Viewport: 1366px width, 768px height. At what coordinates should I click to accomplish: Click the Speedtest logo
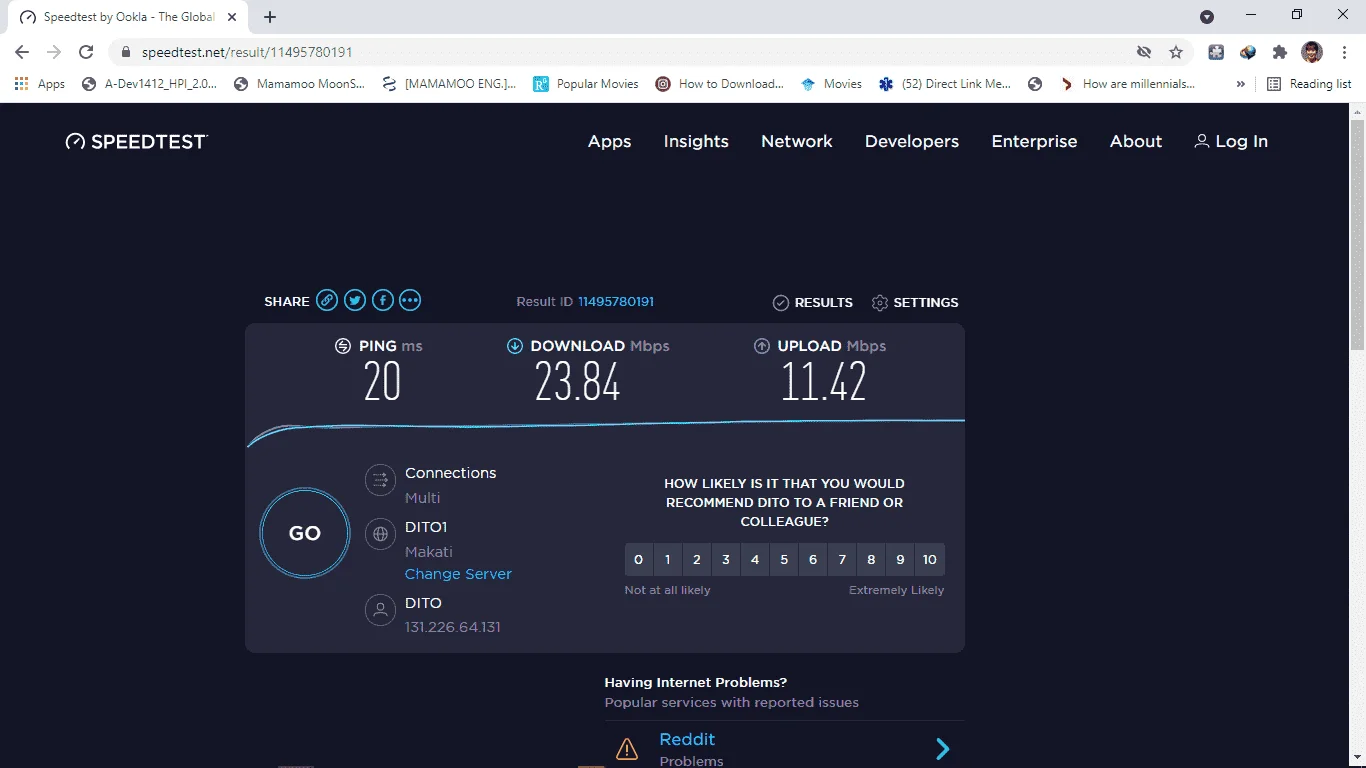pyautogui.click(x=136, y=142)
